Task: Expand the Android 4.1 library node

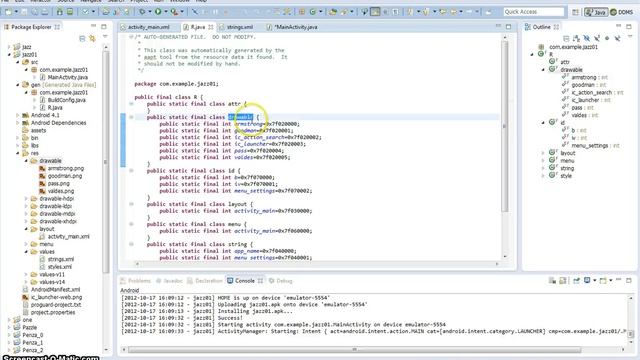Action: coord(18,115)
